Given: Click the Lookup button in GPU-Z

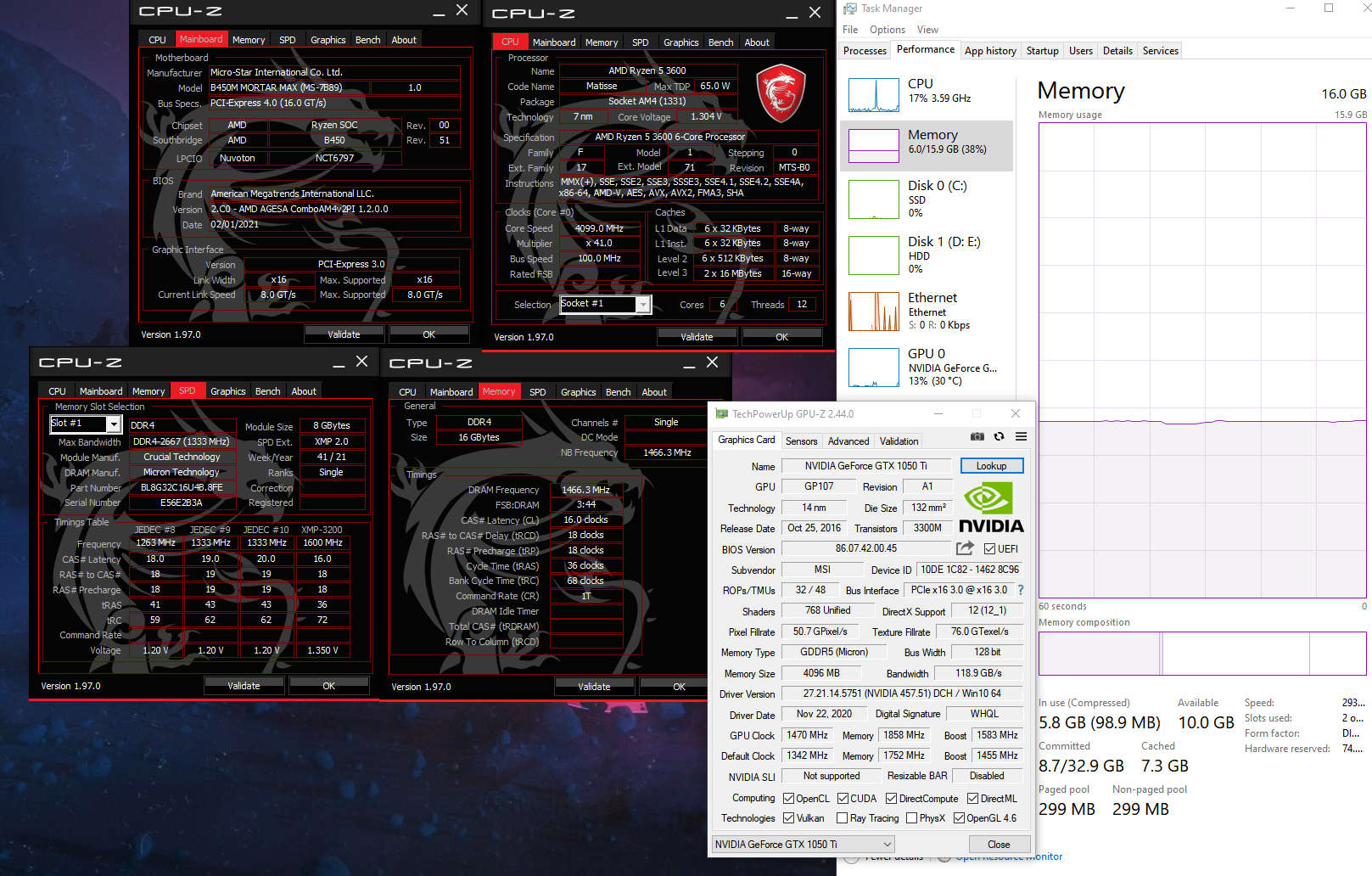Looking at the screenshot, I should (991, 465).
